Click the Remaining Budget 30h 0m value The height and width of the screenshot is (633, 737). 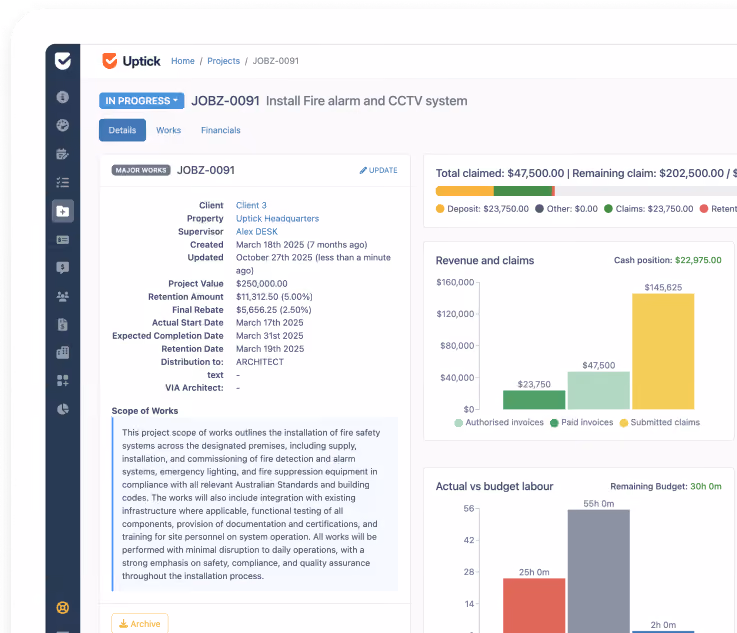click(706, 486)
